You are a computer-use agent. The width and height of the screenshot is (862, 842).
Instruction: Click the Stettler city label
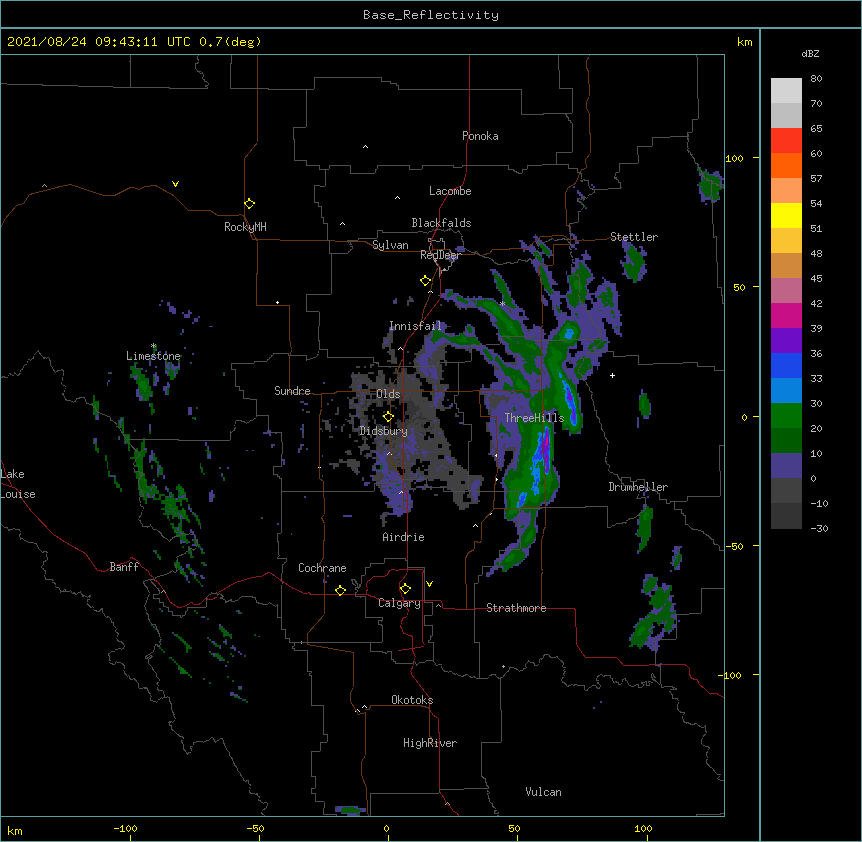click(x=634, y=237)
